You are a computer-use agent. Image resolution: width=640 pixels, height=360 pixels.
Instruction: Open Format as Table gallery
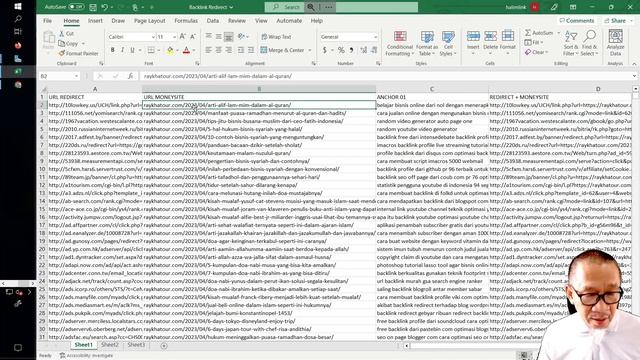(427, 43)
